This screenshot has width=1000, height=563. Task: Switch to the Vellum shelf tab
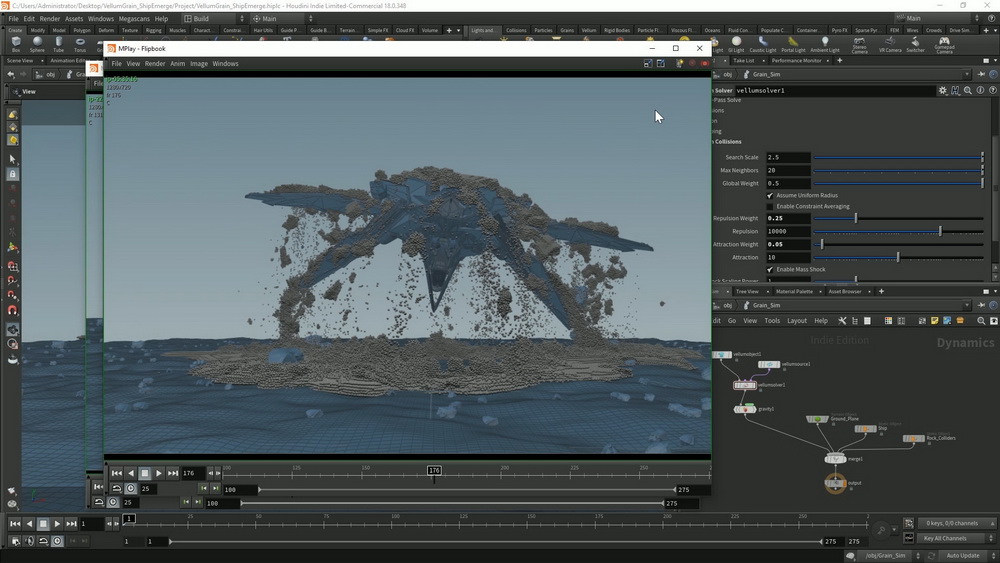589,30
